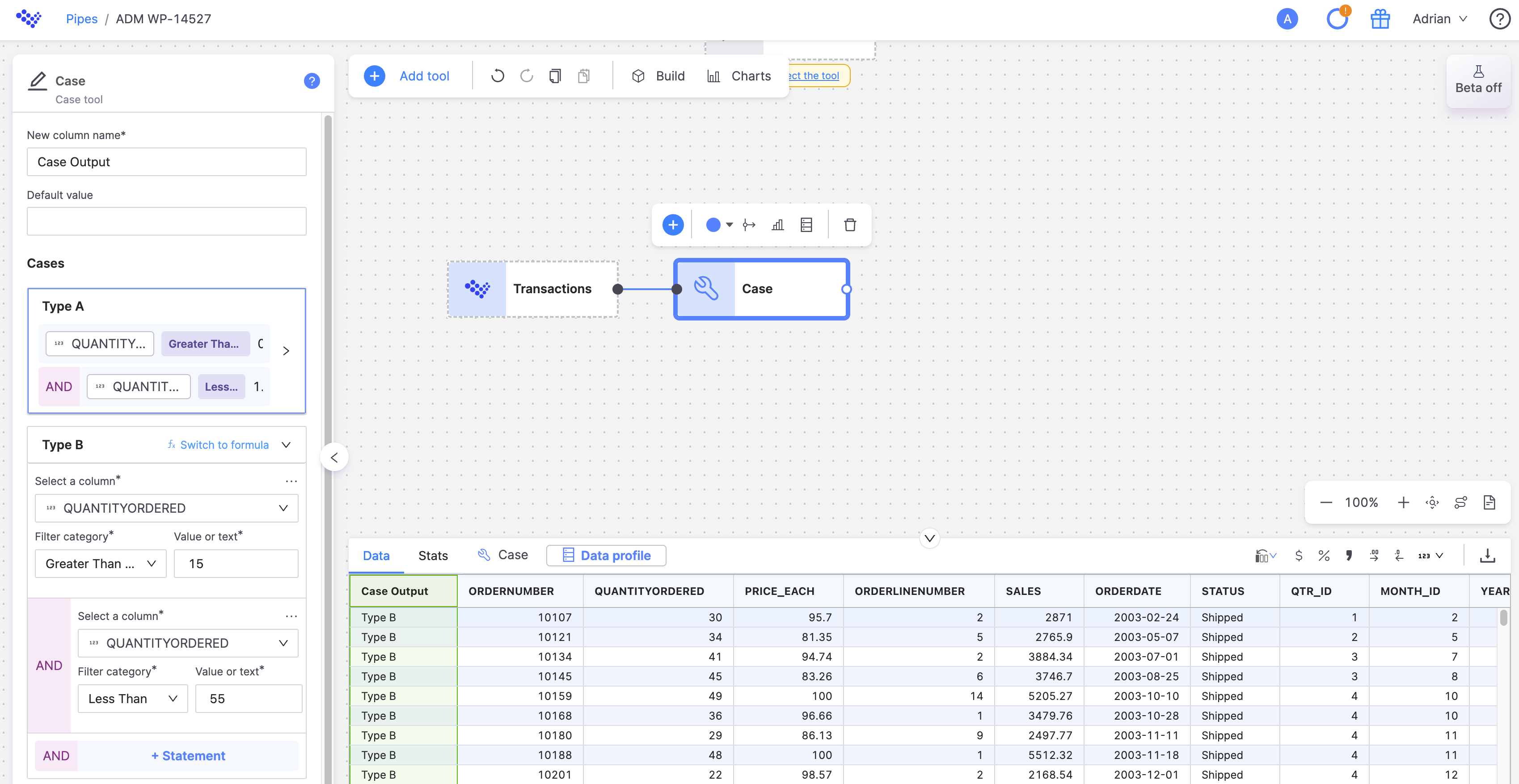This screenshot has width=1519, height=784.
Task: Open options dots for first Type B condition
Action: [x=291, y=481]
